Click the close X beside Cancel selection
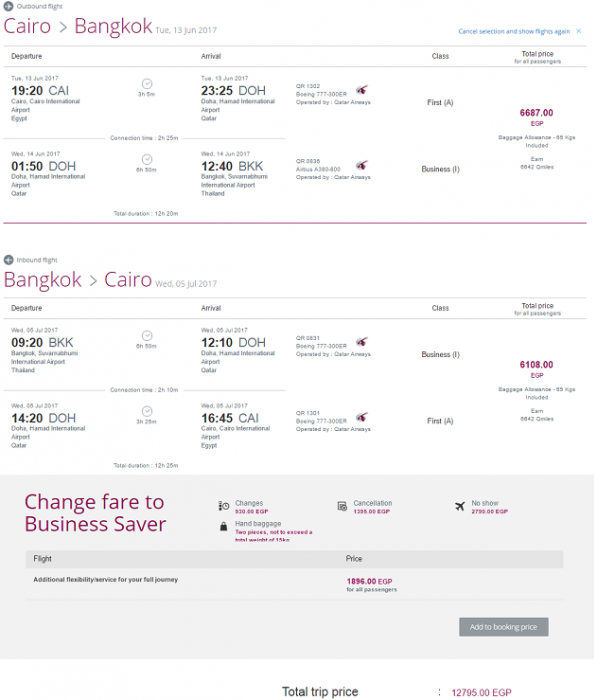The image size is (597, 700). point(579,31)
